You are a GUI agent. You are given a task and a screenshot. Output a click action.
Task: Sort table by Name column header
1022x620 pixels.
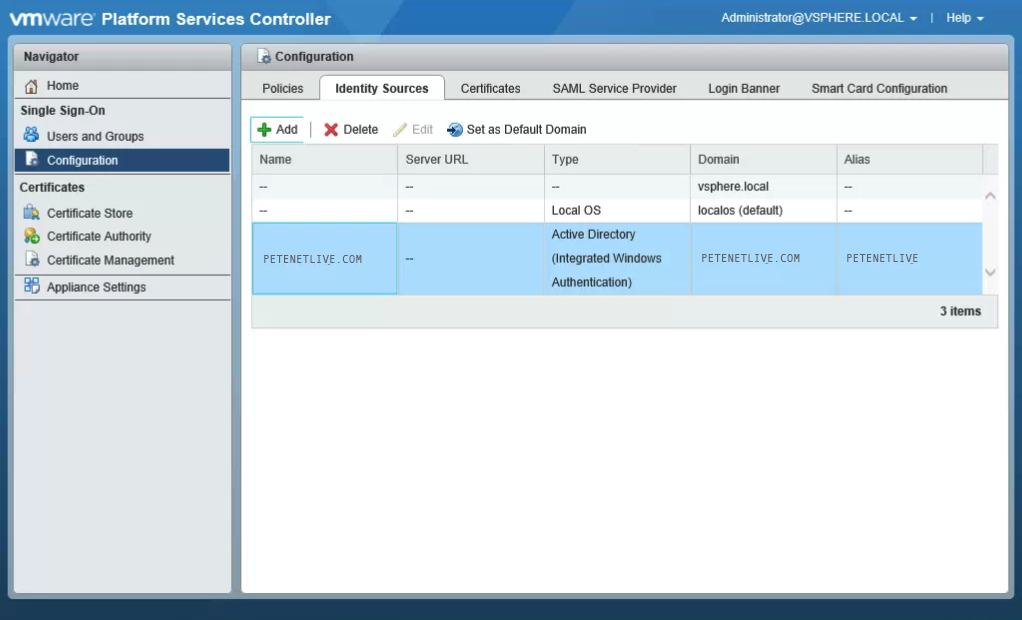click(x=325, y=160)
